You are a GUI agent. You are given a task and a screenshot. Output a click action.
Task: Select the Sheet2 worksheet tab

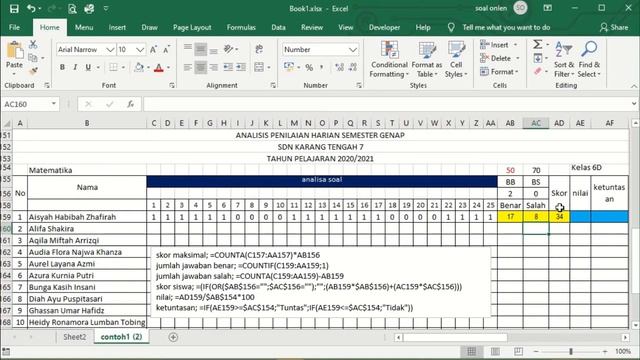point(75,337)
